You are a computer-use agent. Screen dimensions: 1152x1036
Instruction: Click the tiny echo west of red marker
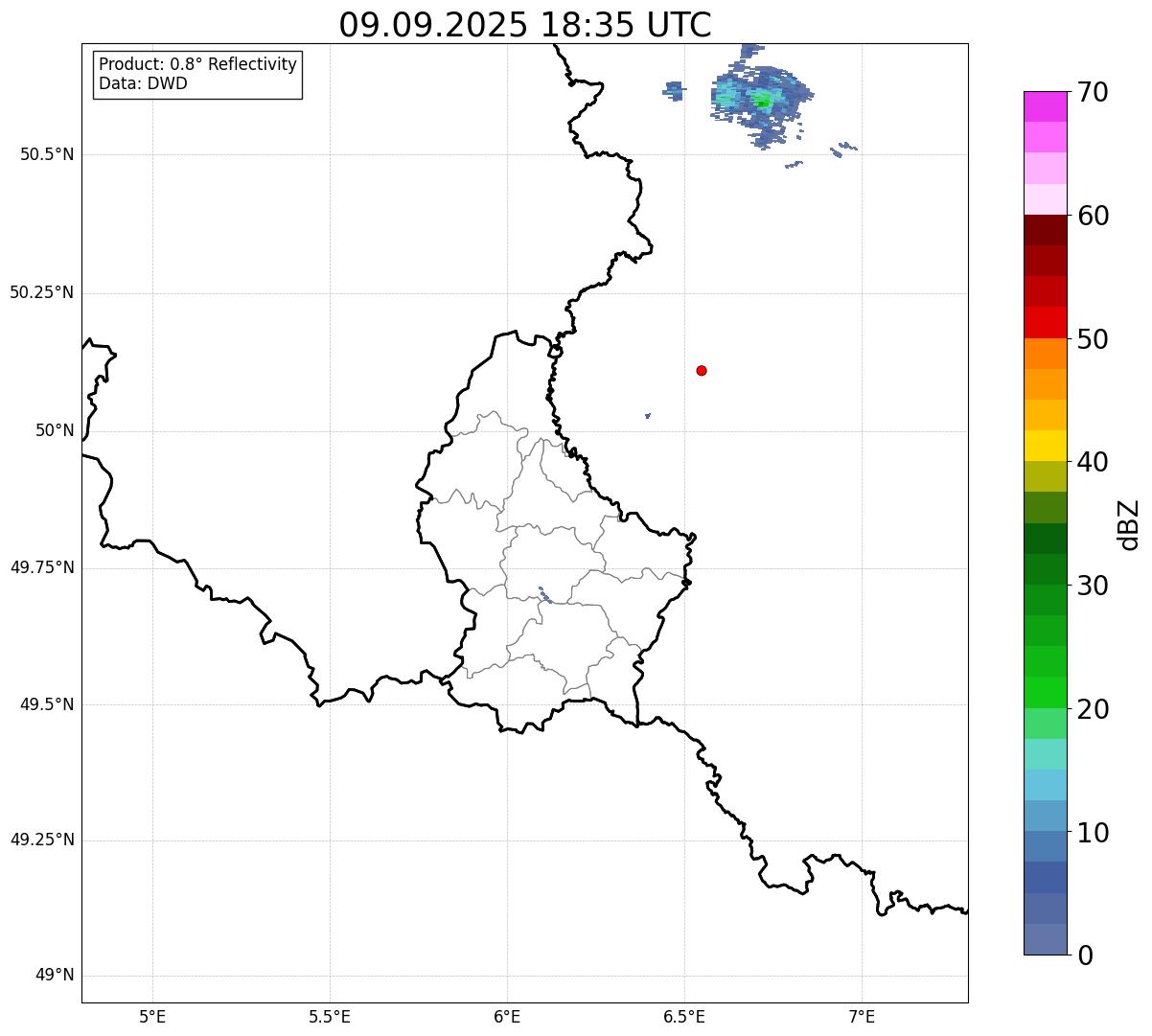pyautogui.click(x=648, y=415)
